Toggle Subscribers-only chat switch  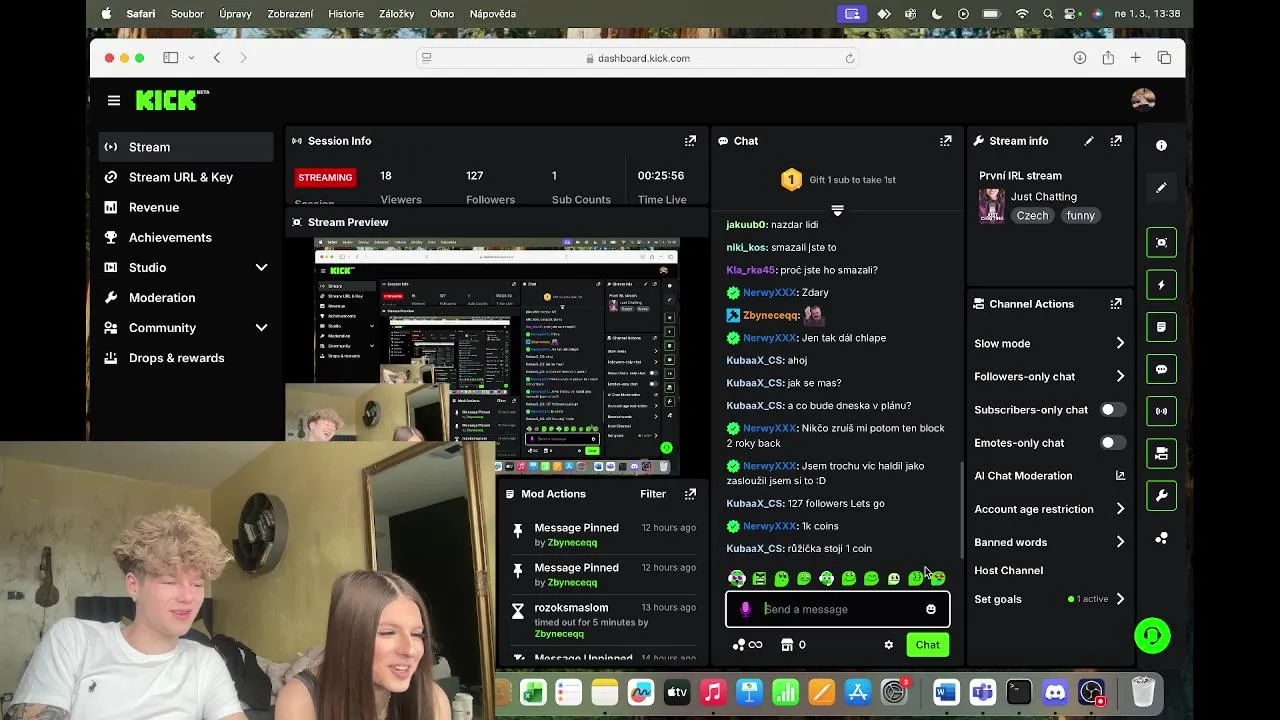pos(1113,410)
